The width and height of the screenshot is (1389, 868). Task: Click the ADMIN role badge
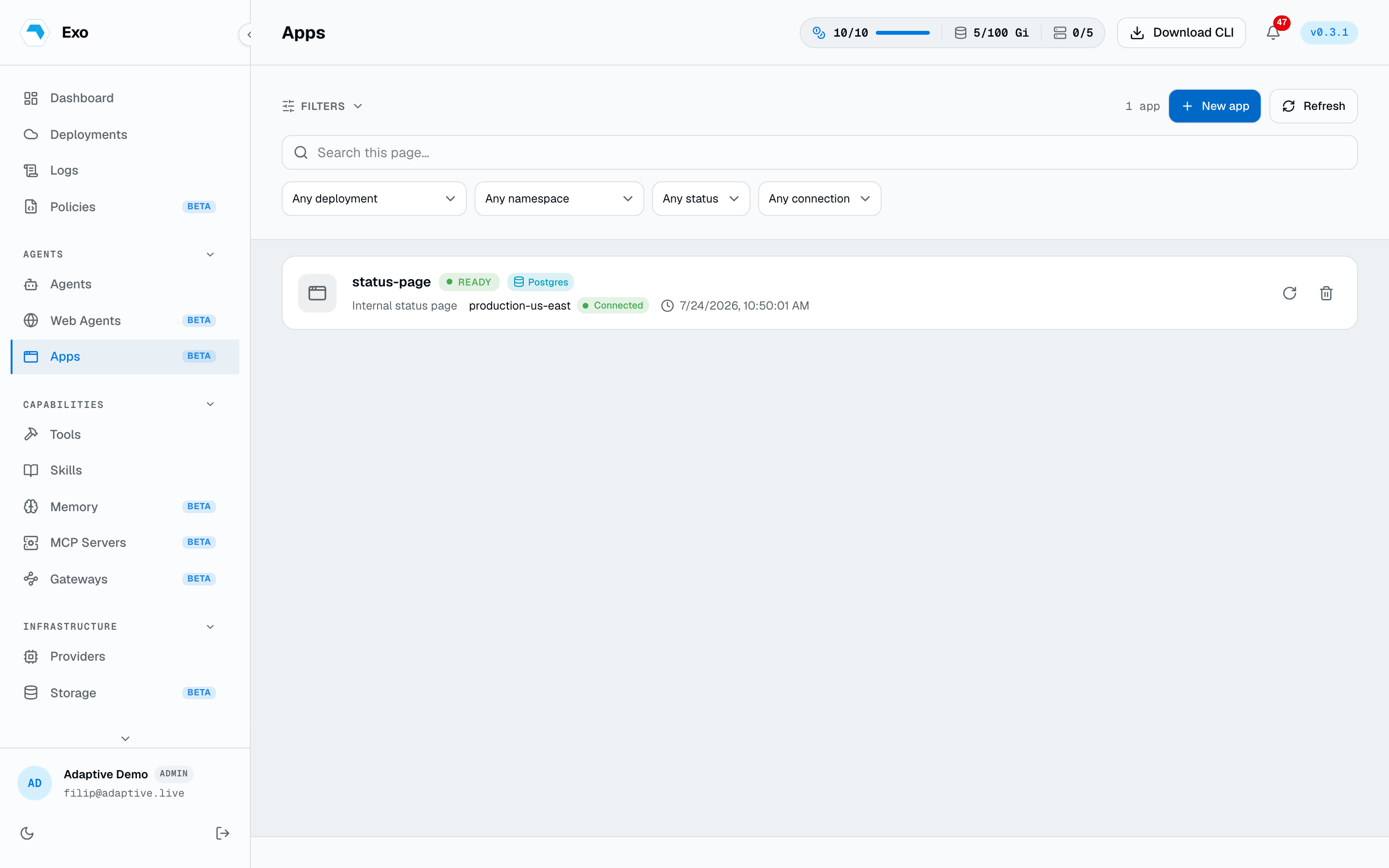[x=173, y=774]
